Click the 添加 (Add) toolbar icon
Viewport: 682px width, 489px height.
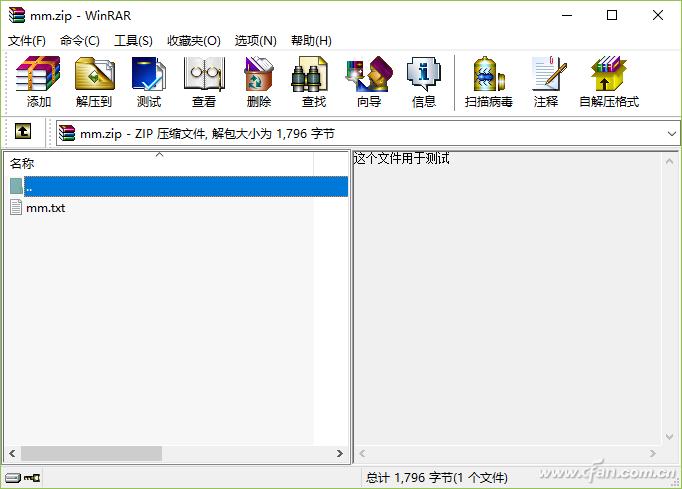(38, 82)
